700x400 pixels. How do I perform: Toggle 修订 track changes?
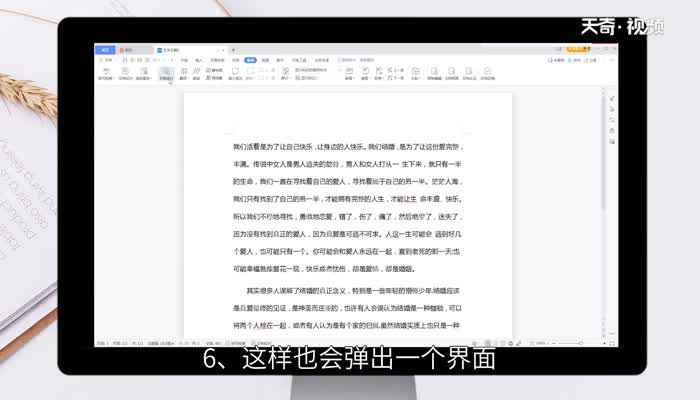(285, 73)
